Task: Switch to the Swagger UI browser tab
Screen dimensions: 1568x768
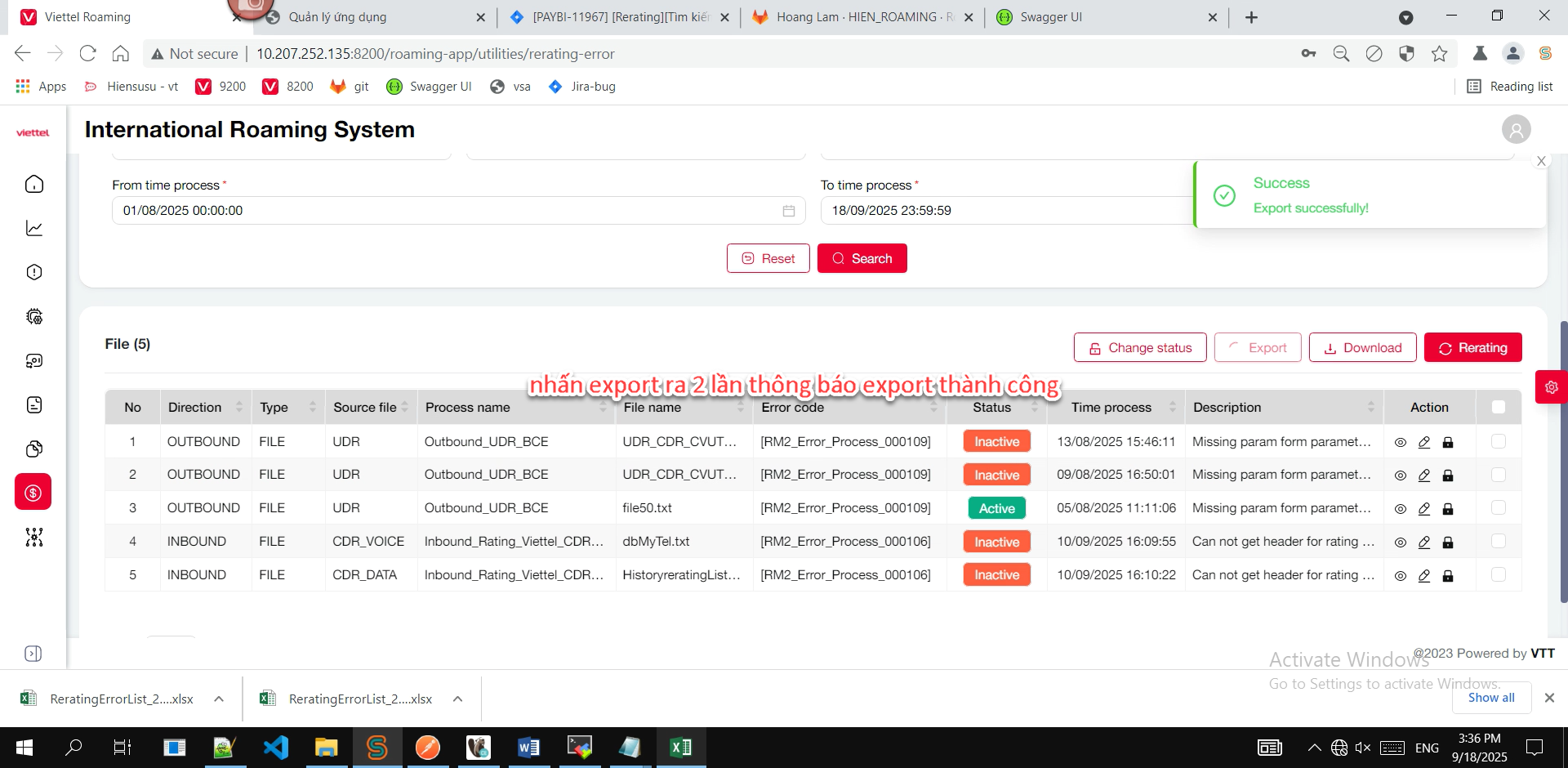Action: (x=1050, y=17)
